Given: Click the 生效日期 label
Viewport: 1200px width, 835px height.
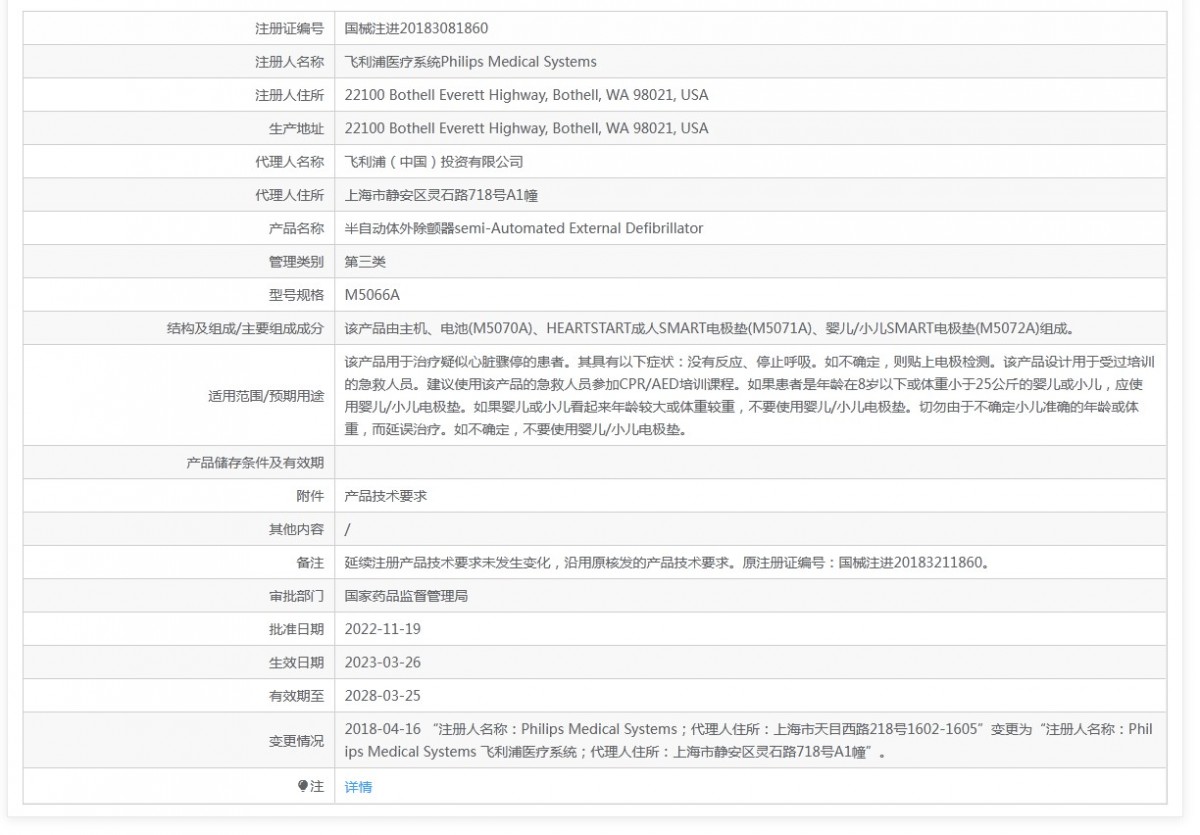Looking at the screenshot, I should coord(297,662).
